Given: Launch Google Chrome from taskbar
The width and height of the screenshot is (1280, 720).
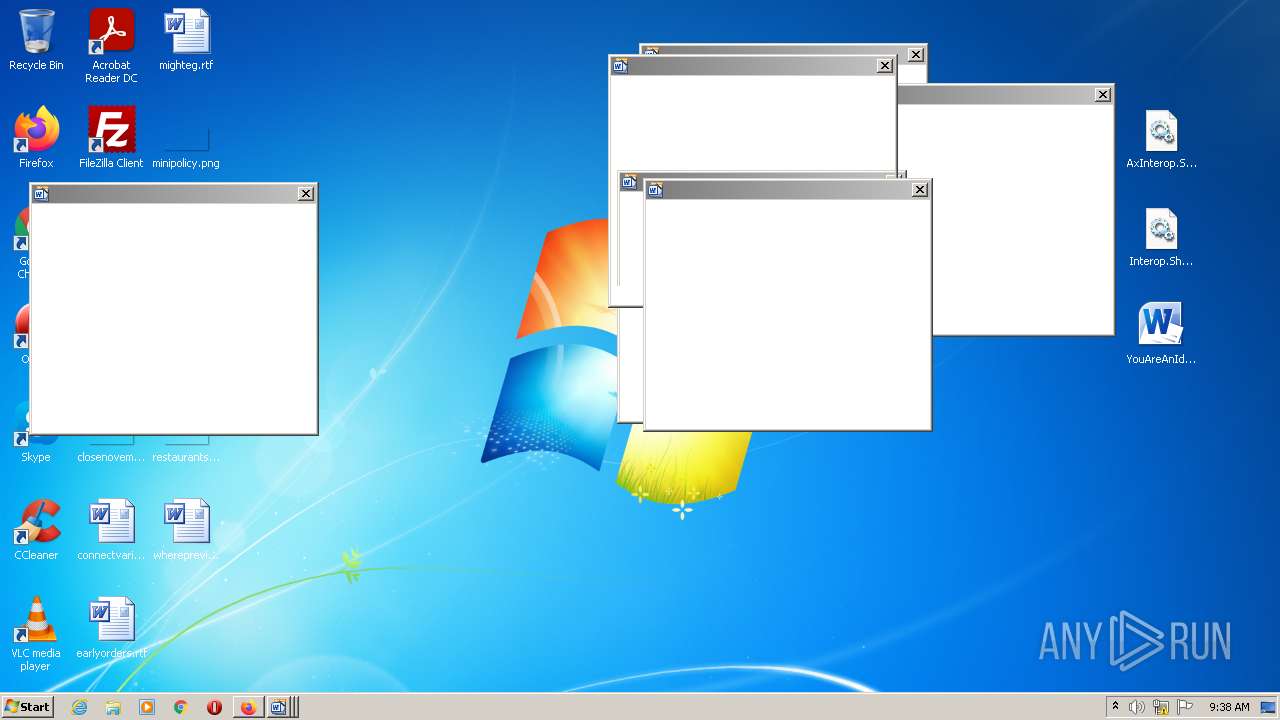Looking at the screenshot, I should click(x=180, y=707).
